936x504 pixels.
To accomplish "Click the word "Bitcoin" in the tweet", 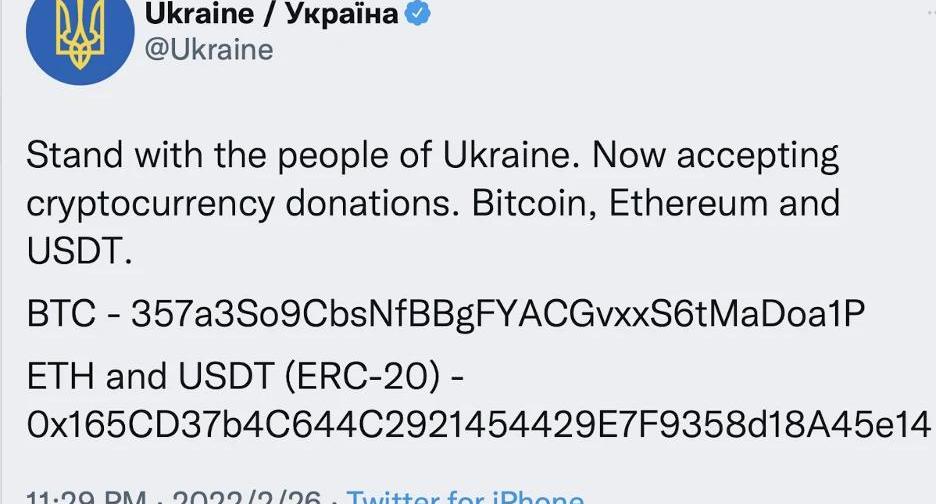I will coord(529,204).
